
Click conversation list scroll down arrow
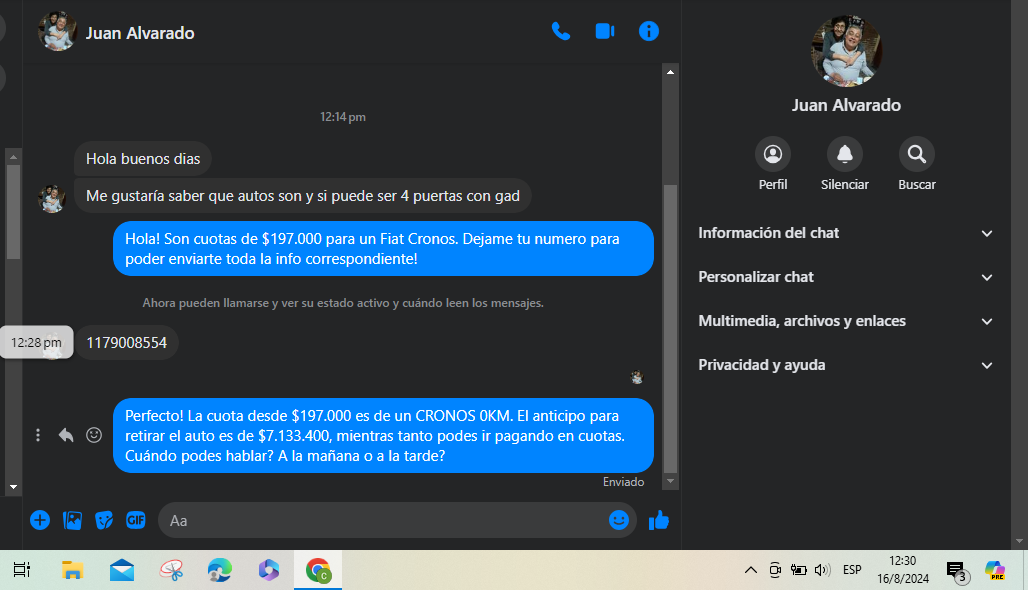pyautogui.click(x=13, y=487)
